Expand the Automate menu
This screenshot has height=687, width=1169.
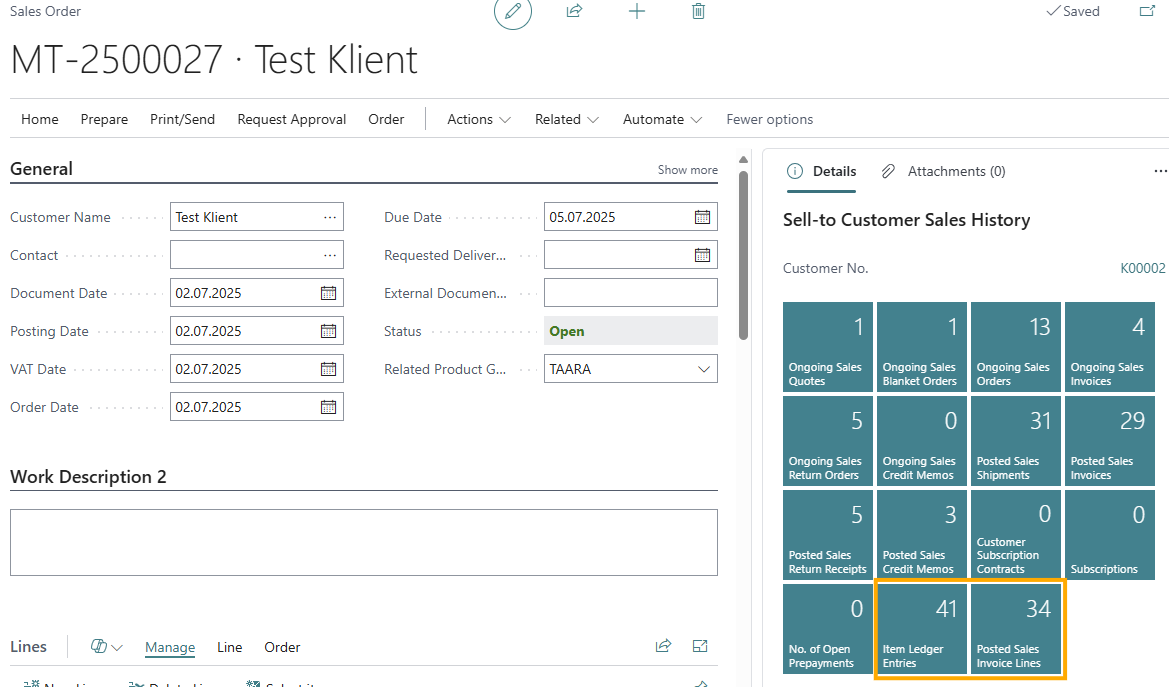[x=662, y=119]
